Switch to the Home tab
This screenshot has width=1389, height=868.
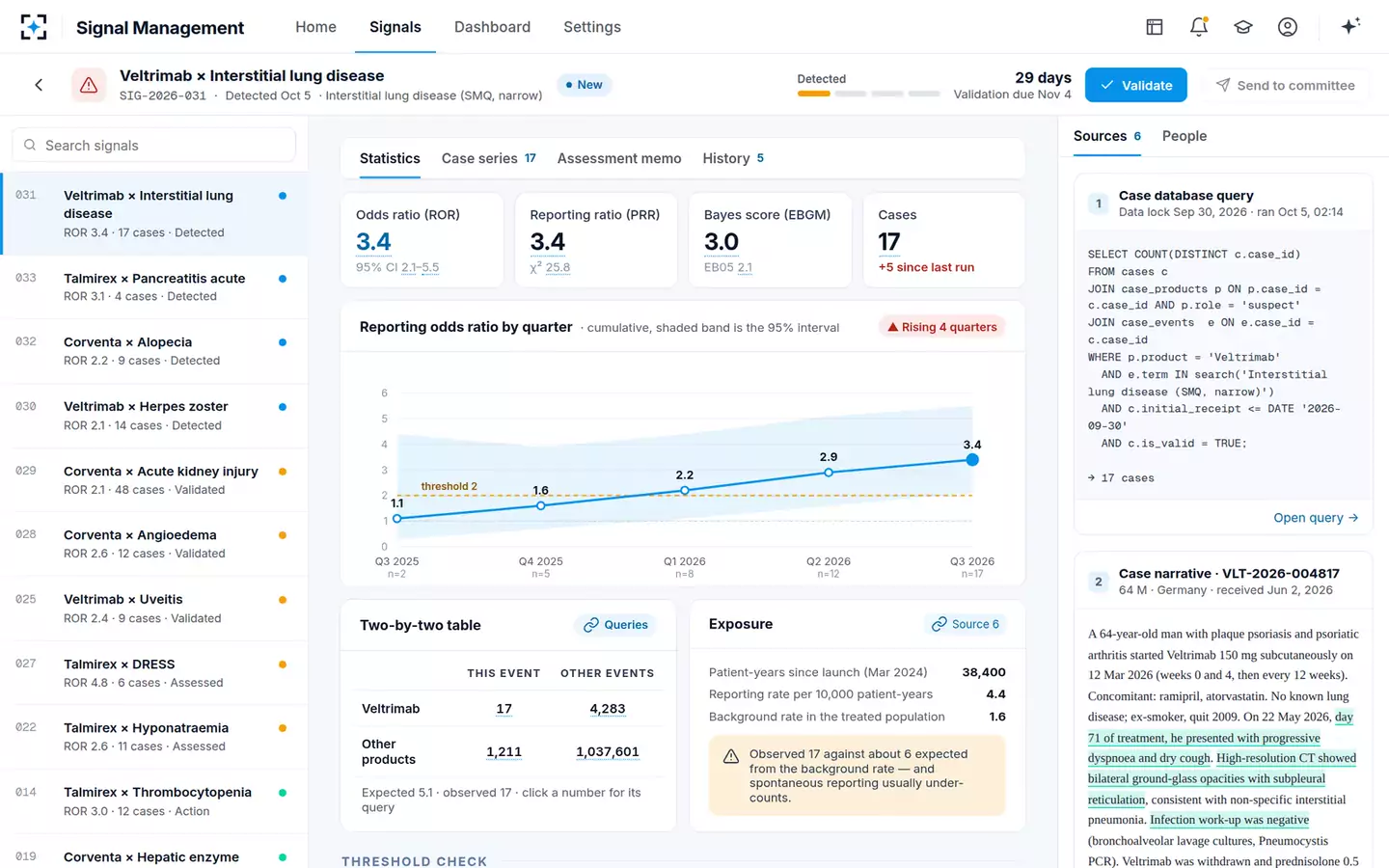[315, 27]
